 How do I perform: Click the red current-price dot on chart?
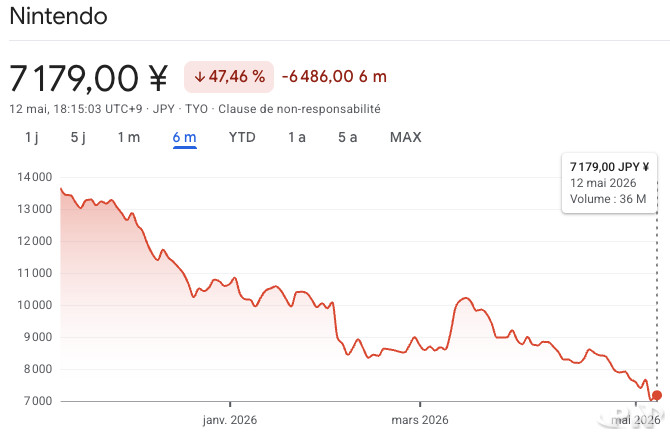click(x=657, y=396)
